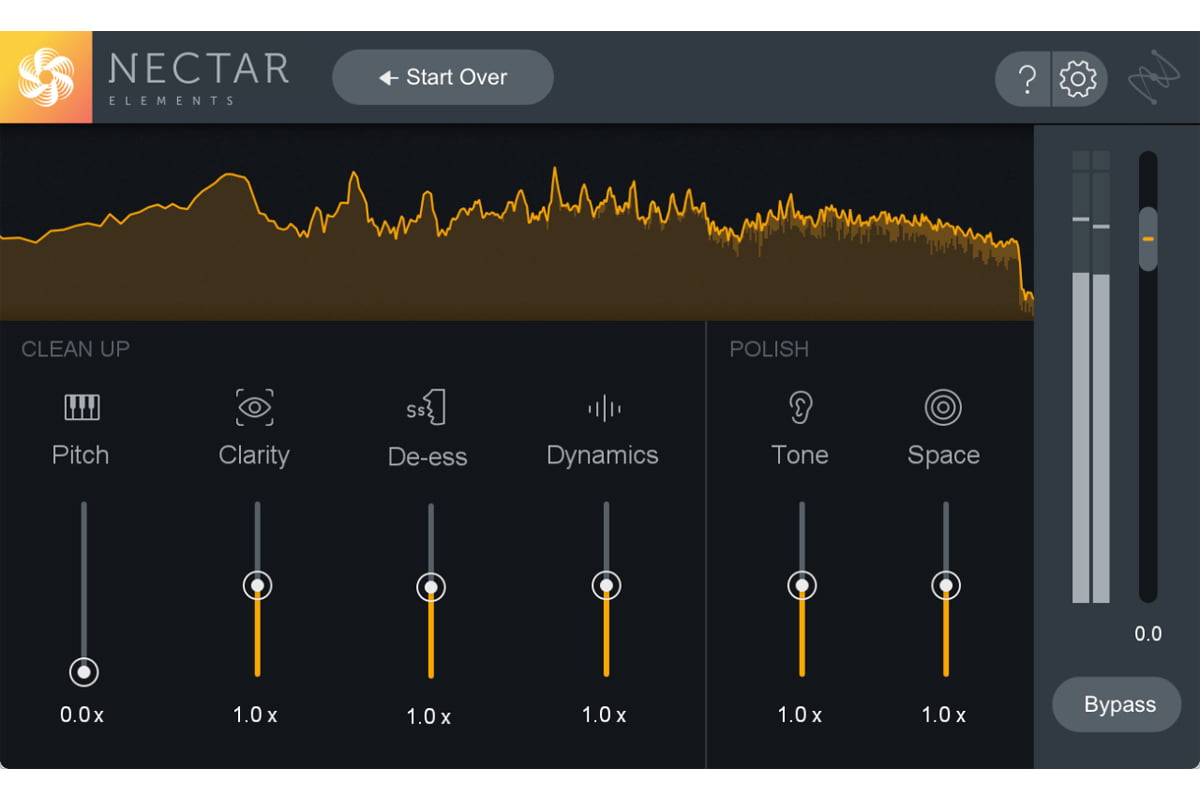Click the orange spectrum analyzer display

click(517, 223)
